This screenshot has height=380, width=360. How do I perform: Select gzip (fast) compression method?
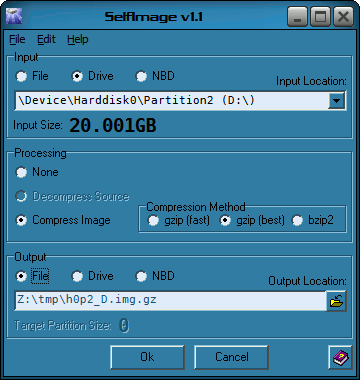179,220
